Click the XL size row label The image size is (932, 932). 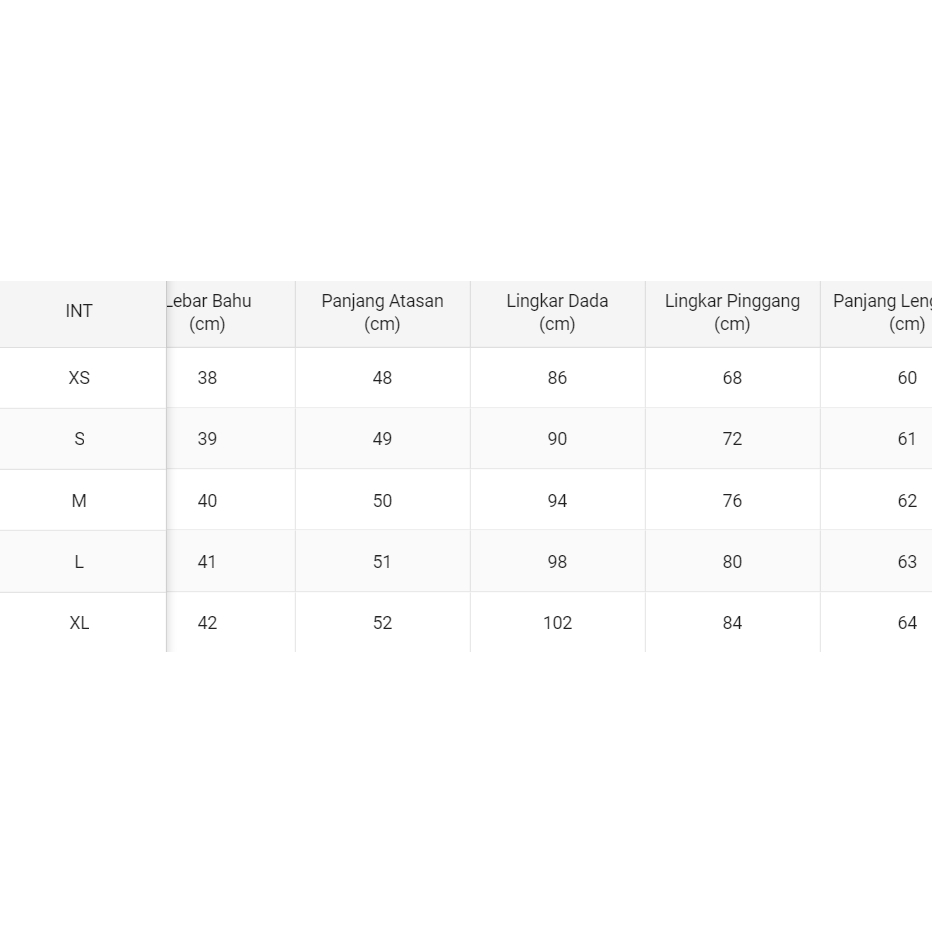[x=79, y=623]
